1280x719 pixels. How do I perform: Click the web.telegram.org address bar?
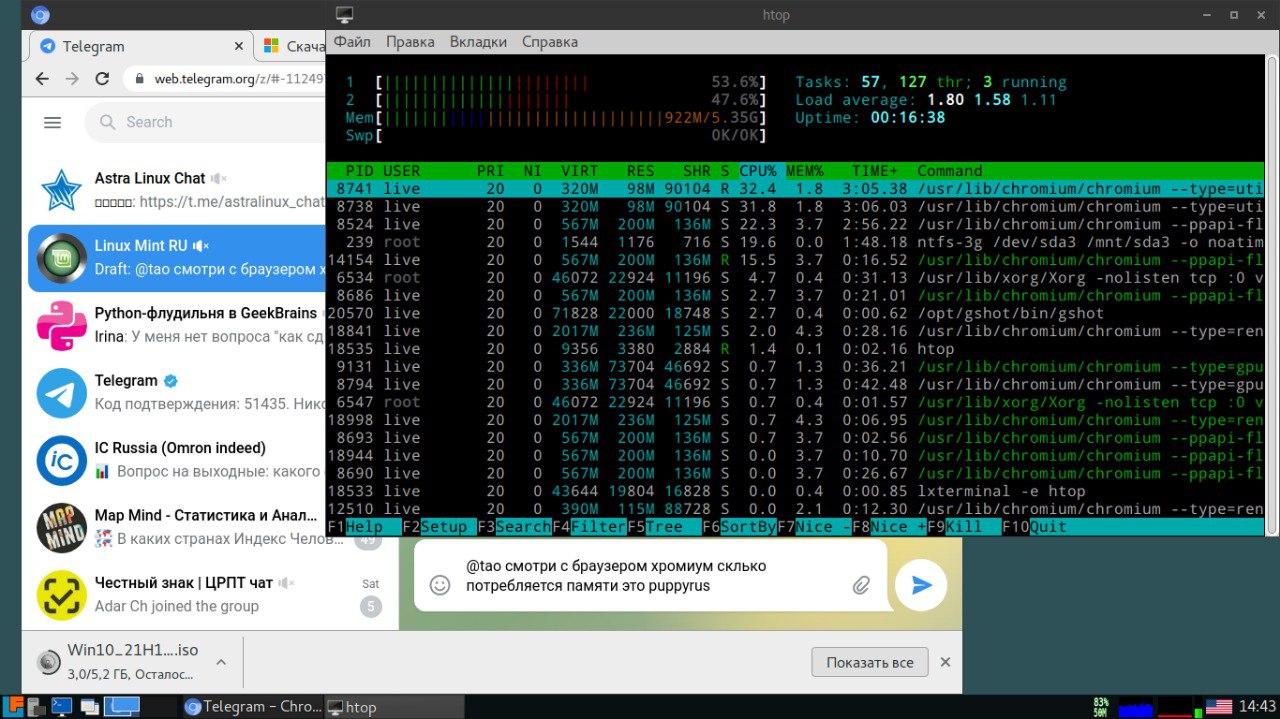point(228,78)
